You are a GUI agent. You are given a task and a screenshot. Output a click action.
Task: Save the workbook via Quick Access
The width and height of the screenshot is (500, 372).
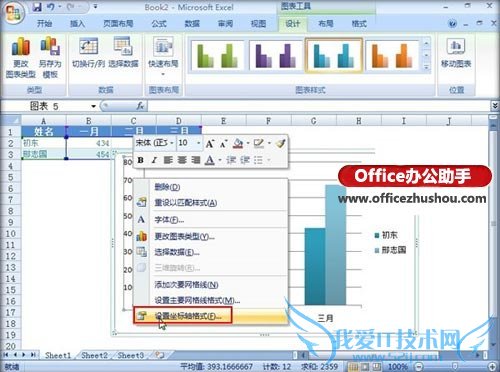coord(37,7)
